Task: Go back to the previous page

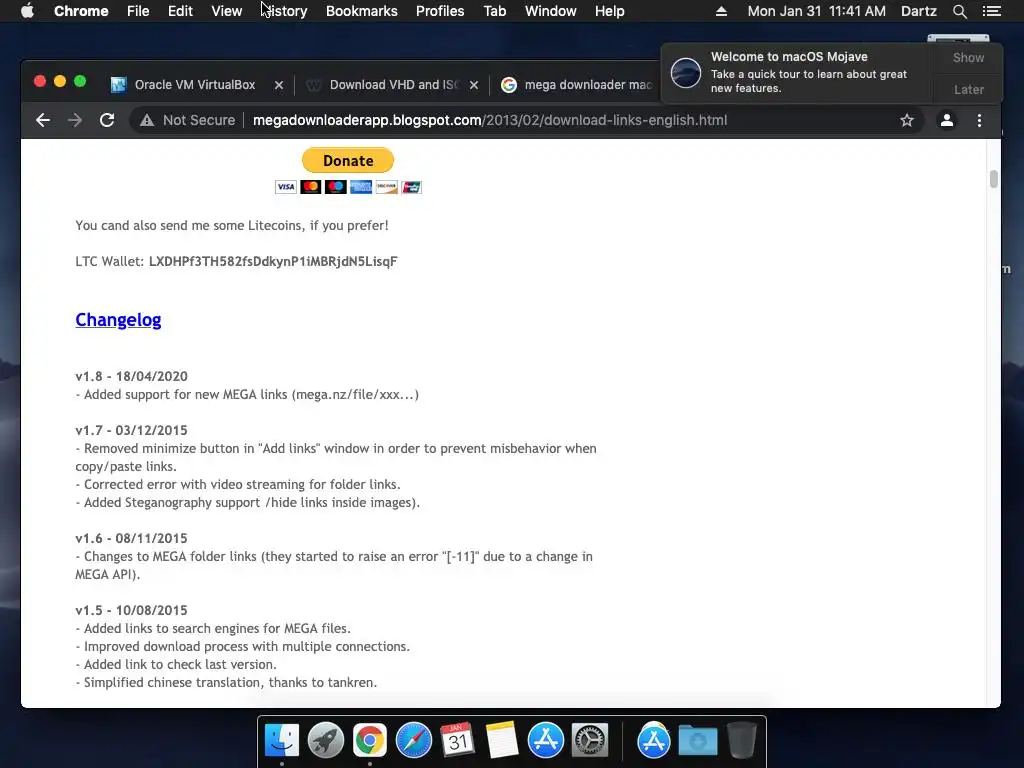Action: (43, 120)
